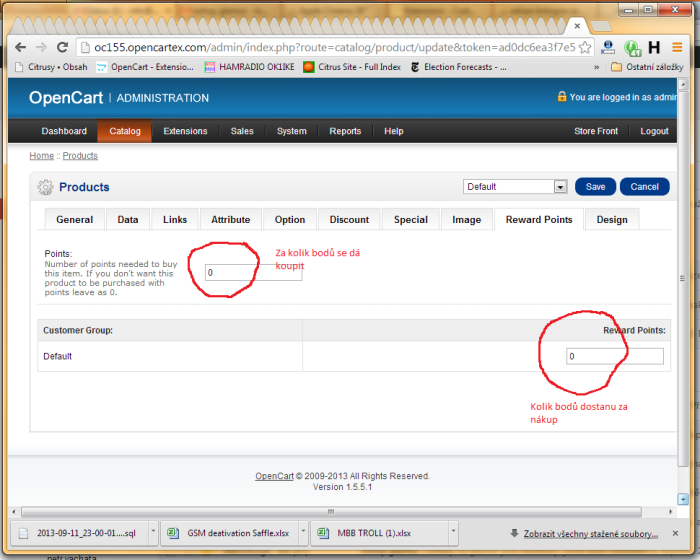700x560 pixels.
Task: Click Logout in the admin menu
Action: coord(654,131)
